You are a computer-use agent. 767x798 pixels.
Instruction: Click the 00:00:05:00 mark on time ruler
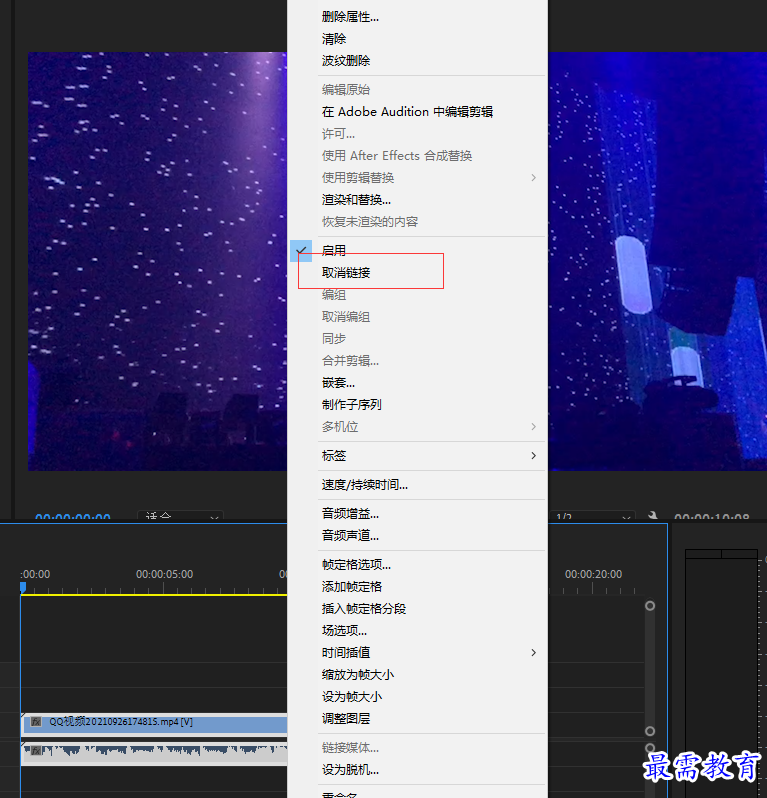pos(164,574)
